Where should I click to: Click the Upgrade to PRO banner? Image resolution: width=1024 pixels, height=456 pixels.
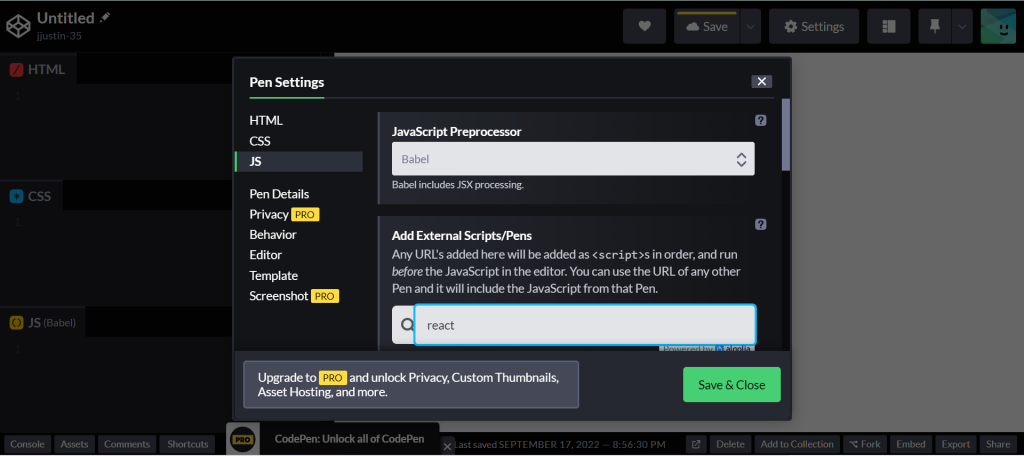[x=411, y=385]
